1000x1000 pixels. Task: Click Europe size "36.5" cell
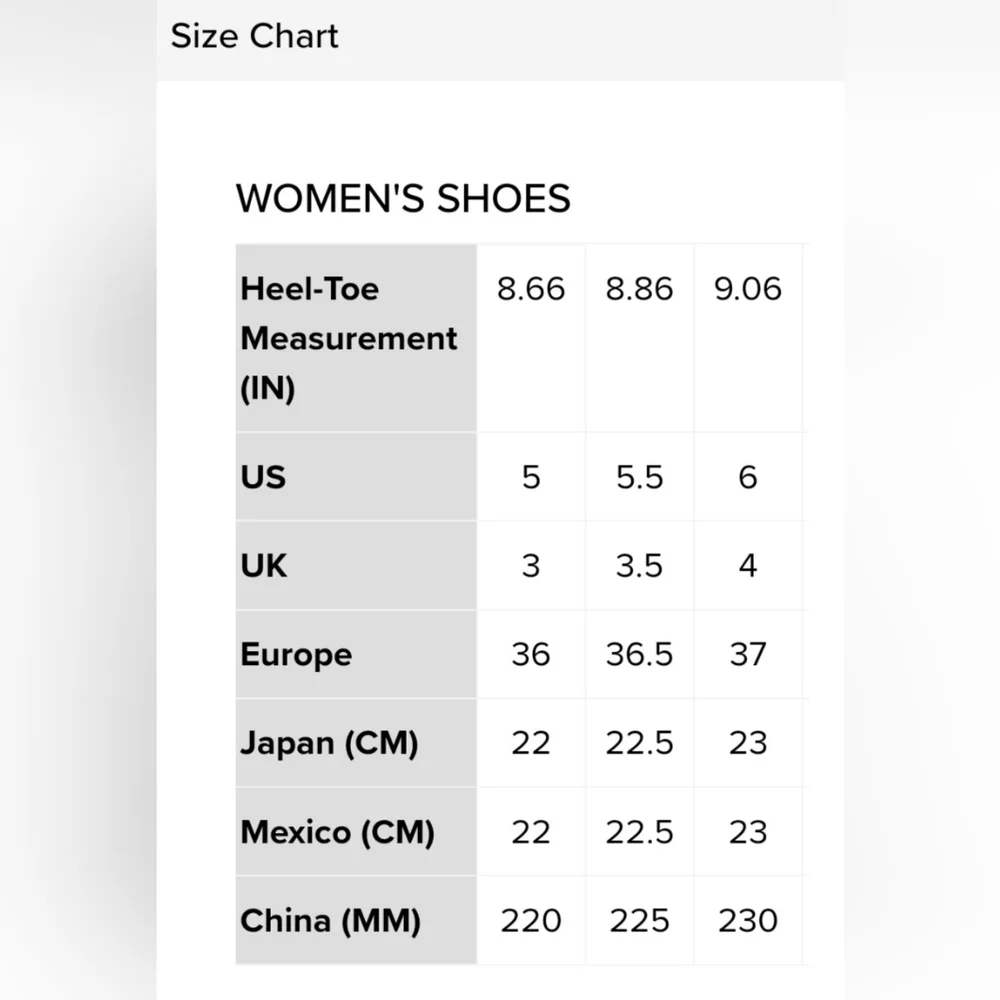(639, 654)
